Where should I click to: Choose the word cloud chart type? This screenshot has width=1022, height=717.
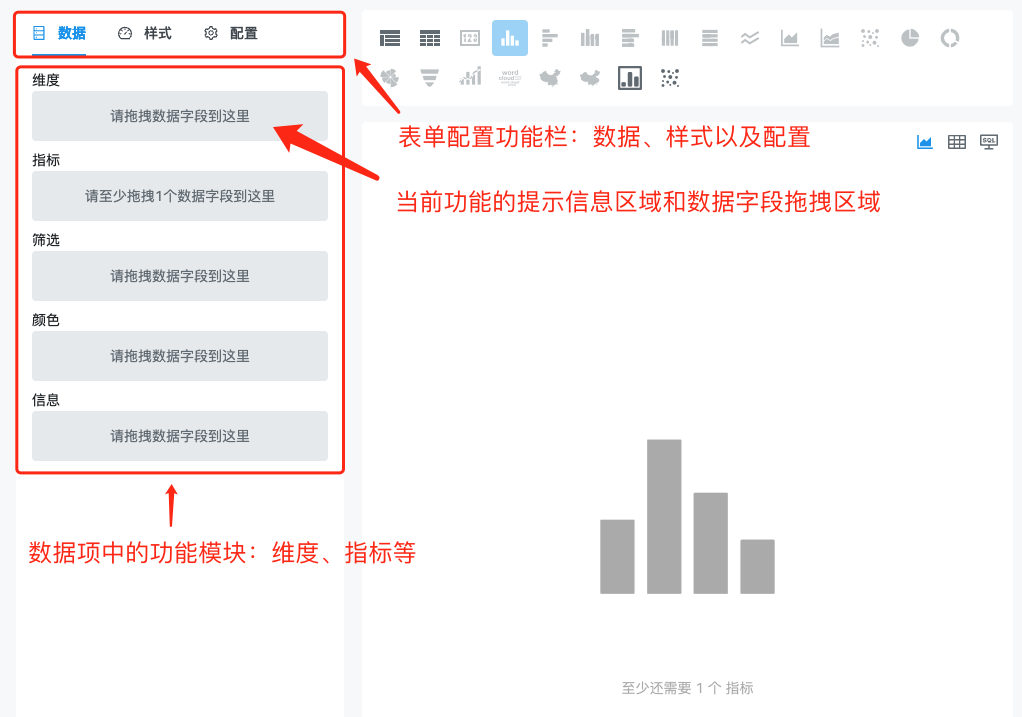pyautogui.click(x=509, y=78)
